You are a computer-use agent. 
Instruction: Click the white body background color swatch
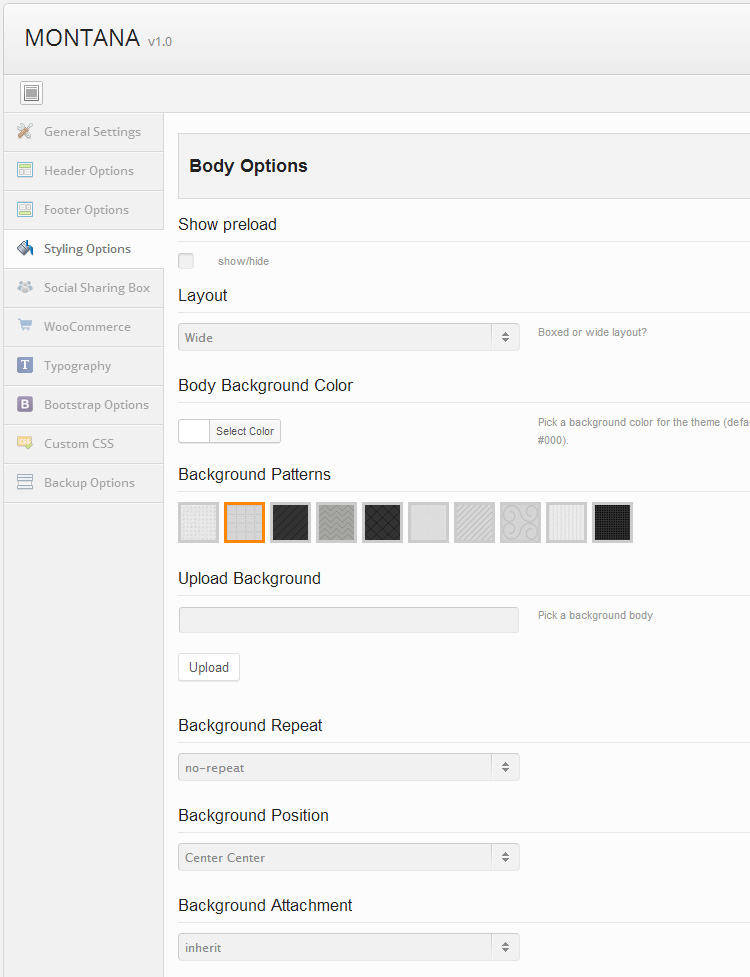(x=194, y=431)
